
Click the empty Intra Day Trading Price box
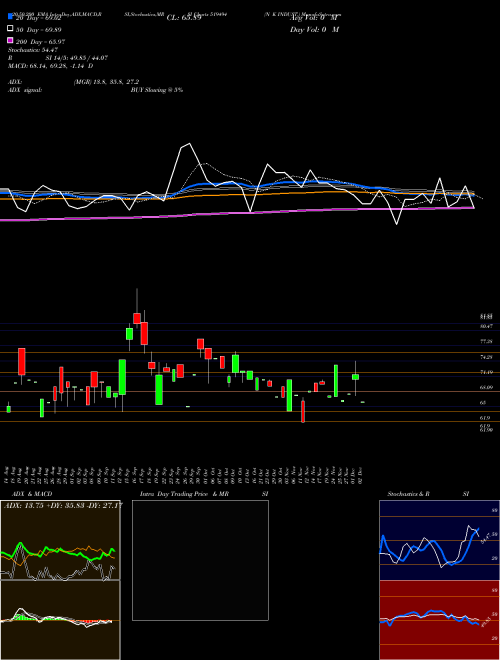pyautogui.click(x=200, y=560)
